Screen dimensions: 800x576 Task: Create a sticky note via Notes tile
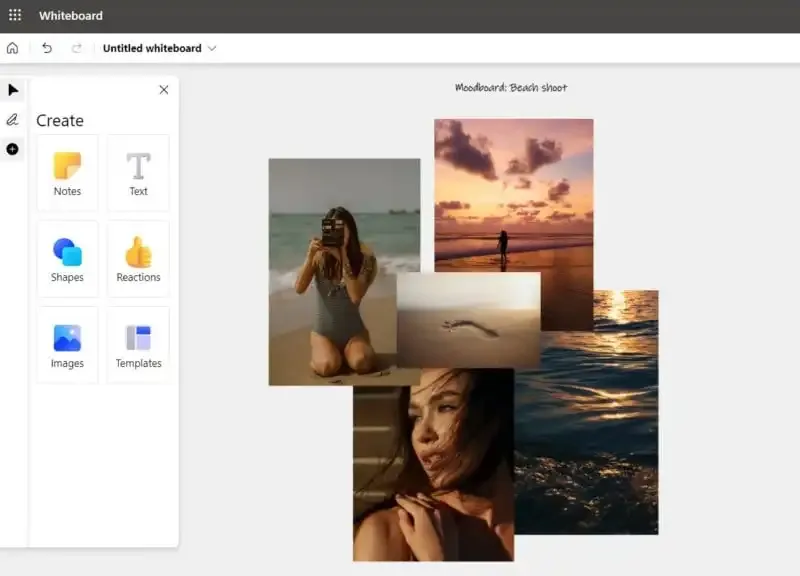click(x=67, y=172)
